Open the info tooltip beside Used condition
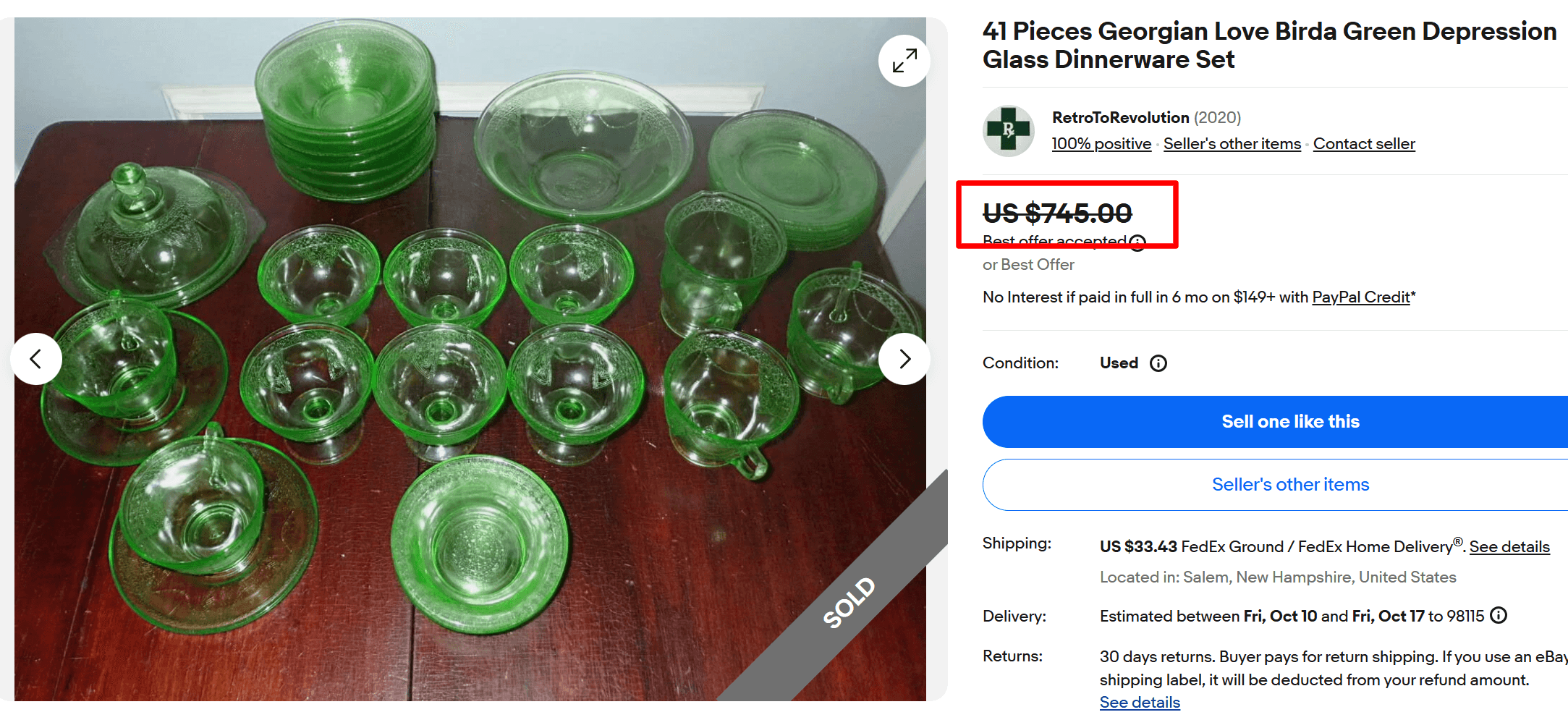 (x=1158, y=363)
